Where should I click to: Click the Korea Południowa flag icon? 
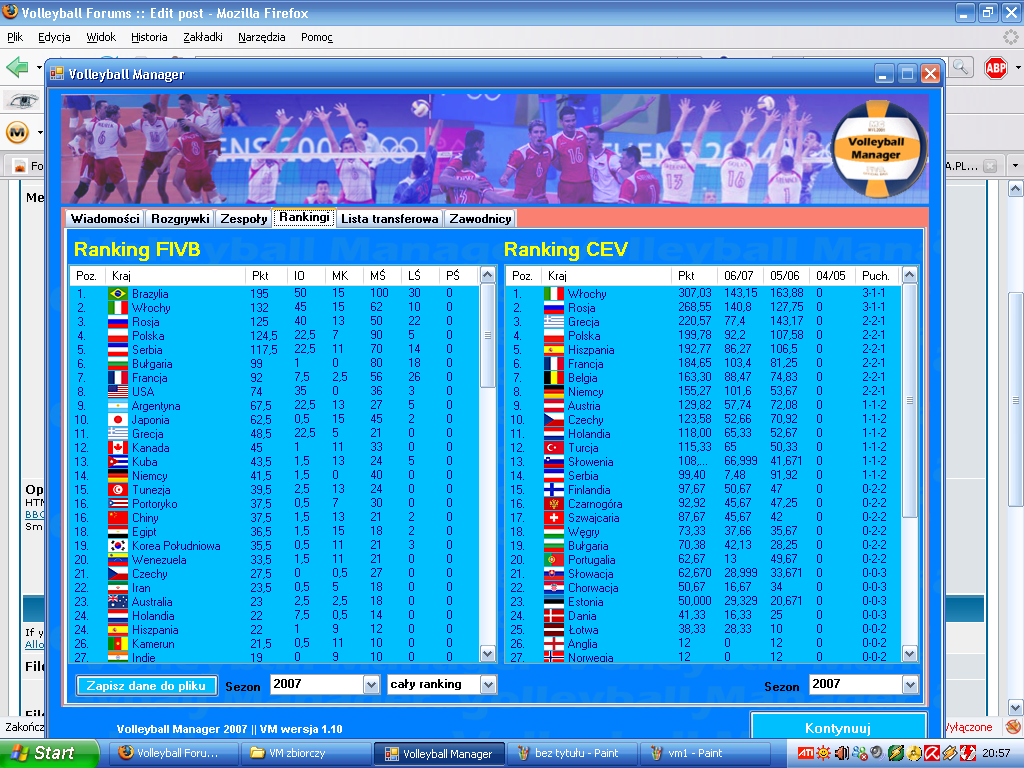[x=118, y=546]
